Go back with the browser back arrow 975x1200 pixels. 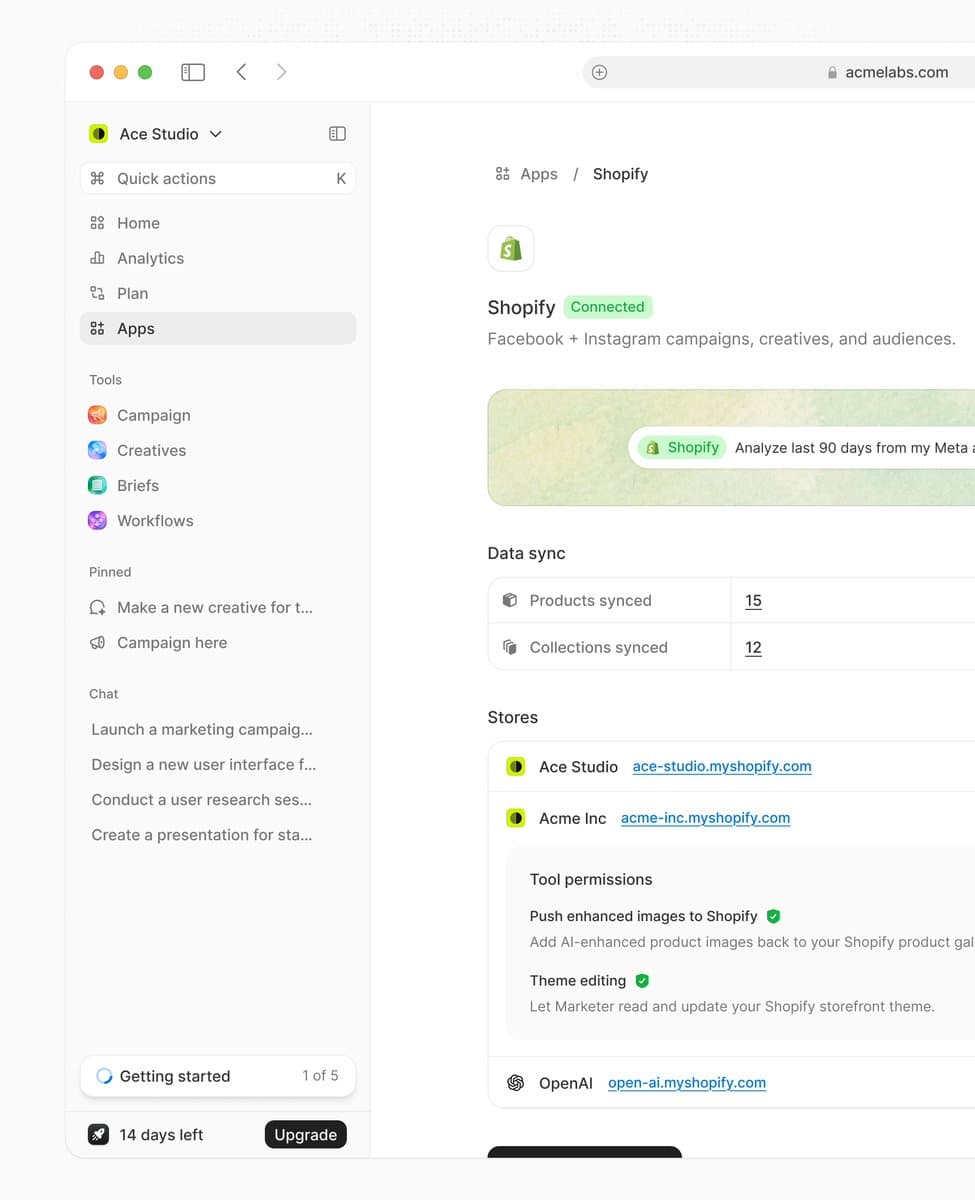[x=241, y=72]
